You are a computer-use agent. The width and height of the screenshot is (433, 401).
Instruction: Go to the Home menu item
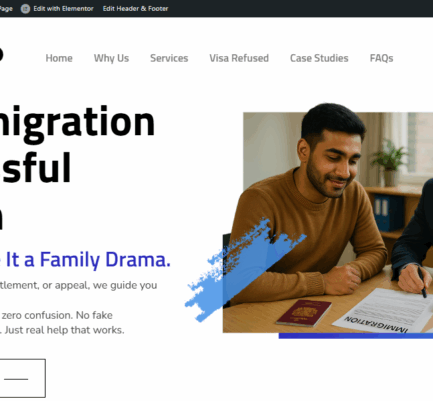(59, 58)
